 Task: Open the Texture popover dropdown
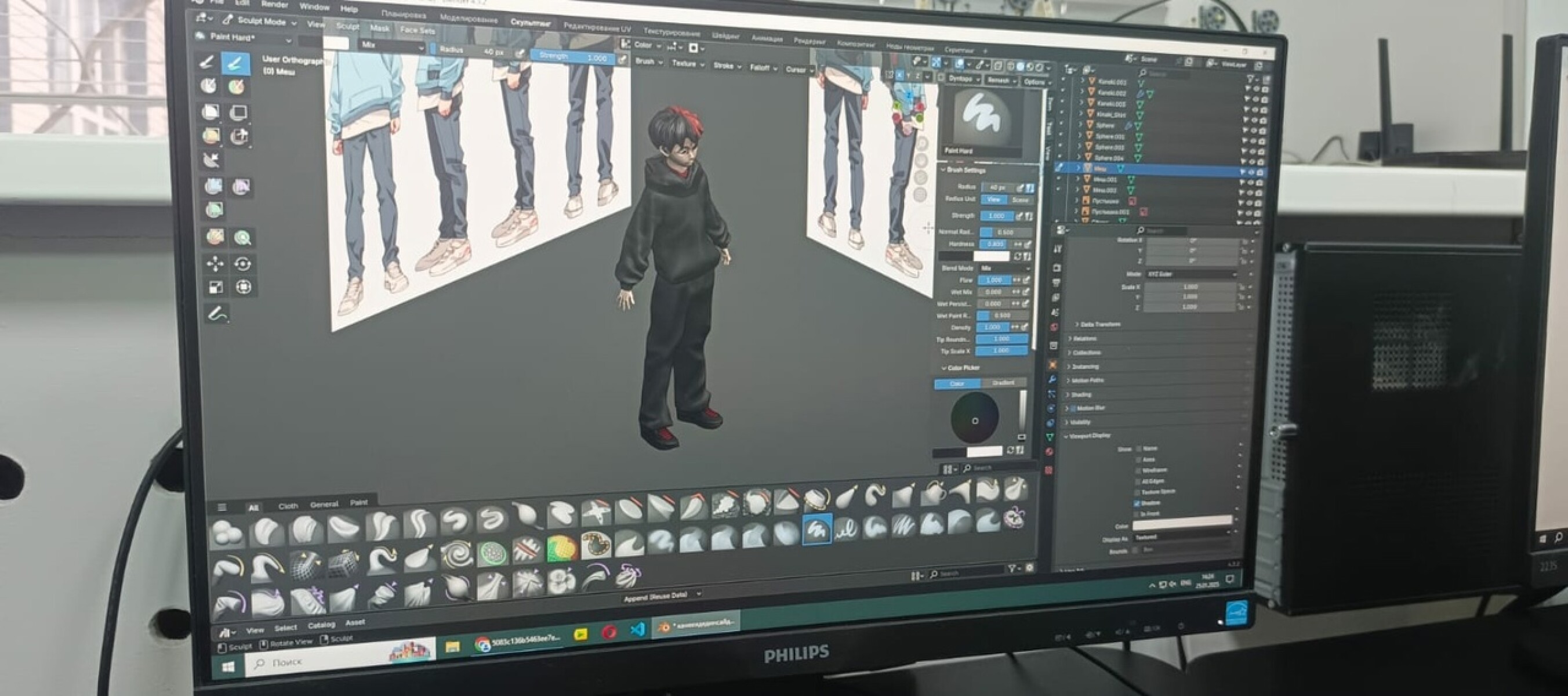[687, 63]
